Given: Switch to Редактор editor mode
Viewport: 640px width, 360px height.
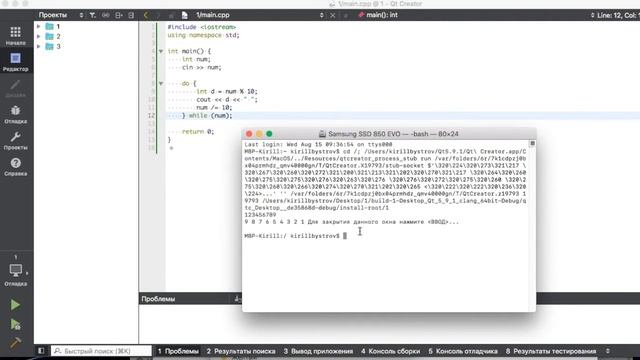Looking at the screenshot, I should tap(16, 62).
